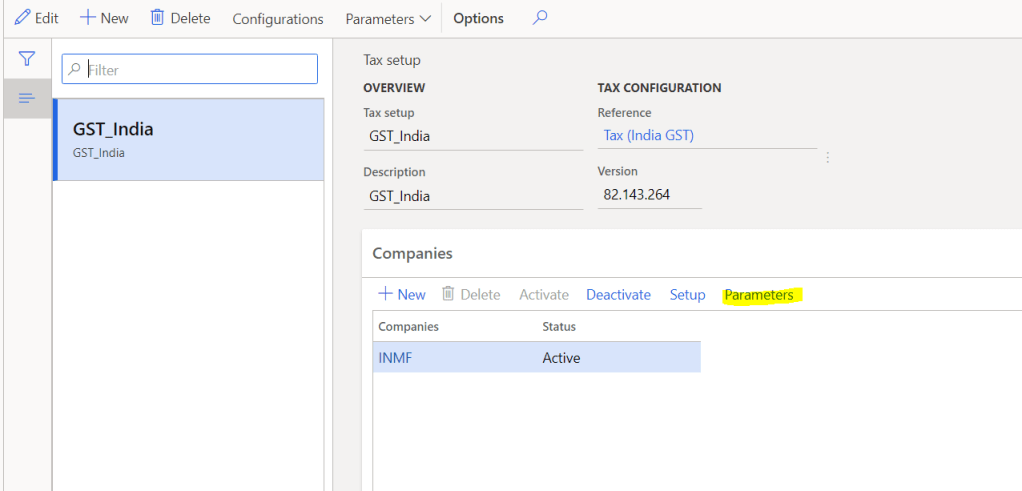Click the Edit pencil icon
Screen dimensions: 1022x491
pos(22,18)
